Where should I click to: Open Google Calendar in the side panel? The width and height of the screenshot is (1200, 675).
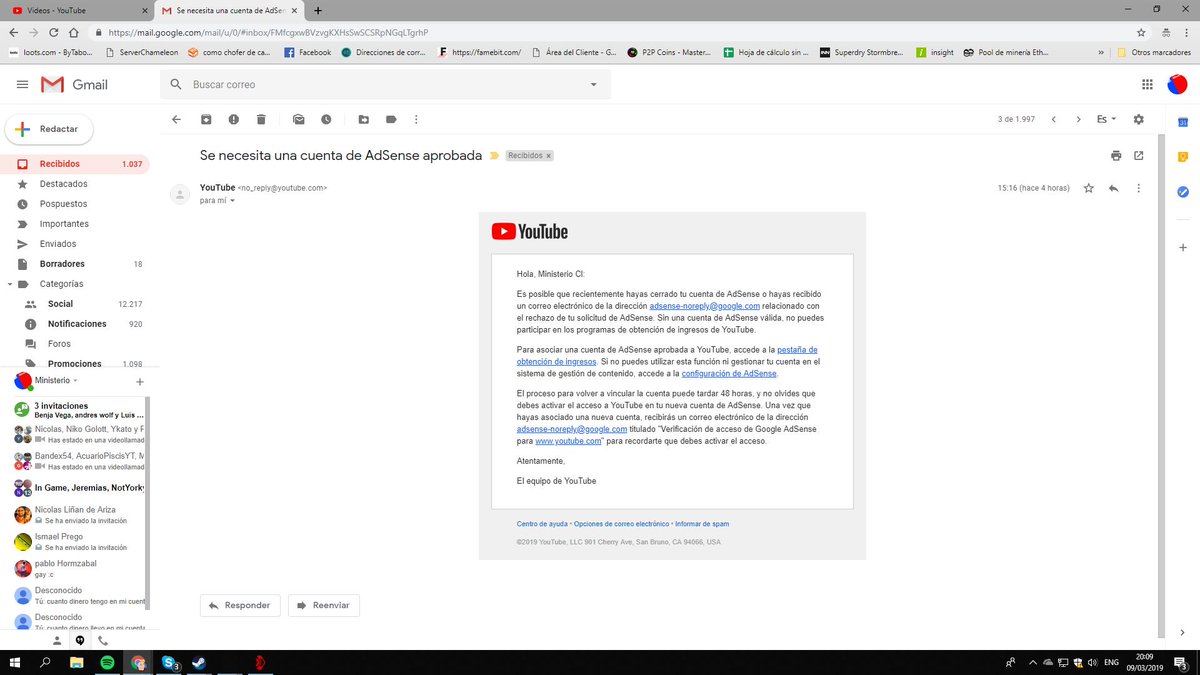1182,122
